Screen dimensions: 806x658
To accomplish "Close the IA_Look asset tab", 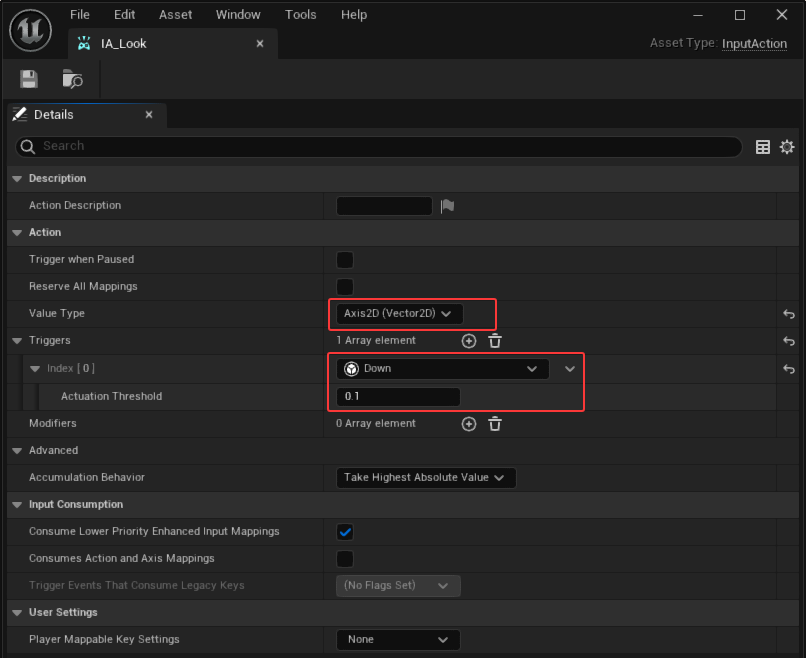I will pyautogui.click(x=260, y=44).
